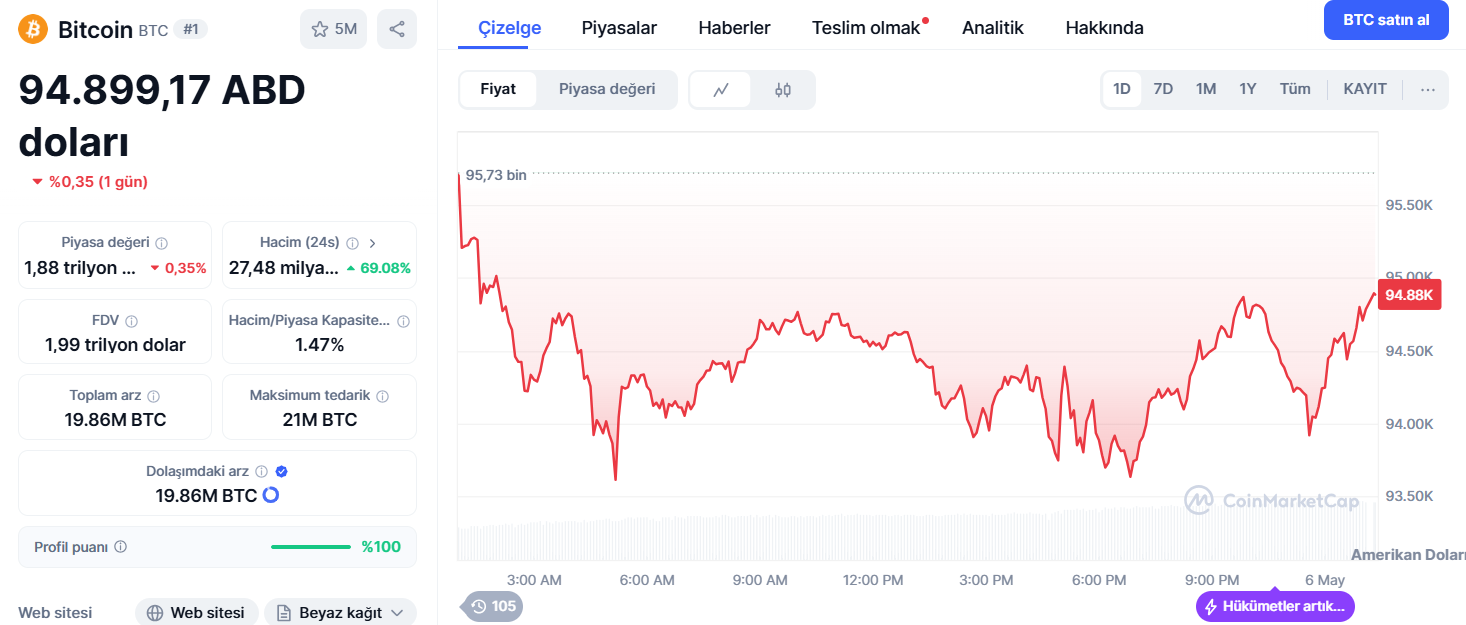Add Bitcoin to watchlist via star button
The image size is (1466, 625).
pos(334,29)
